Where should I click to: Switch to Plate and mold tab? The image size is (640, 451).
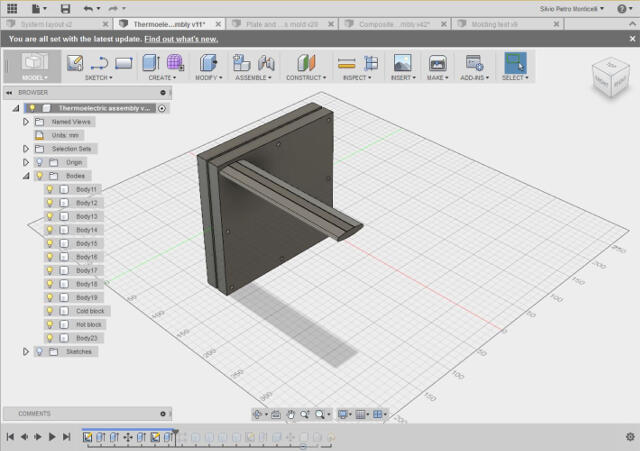point(282,24)
